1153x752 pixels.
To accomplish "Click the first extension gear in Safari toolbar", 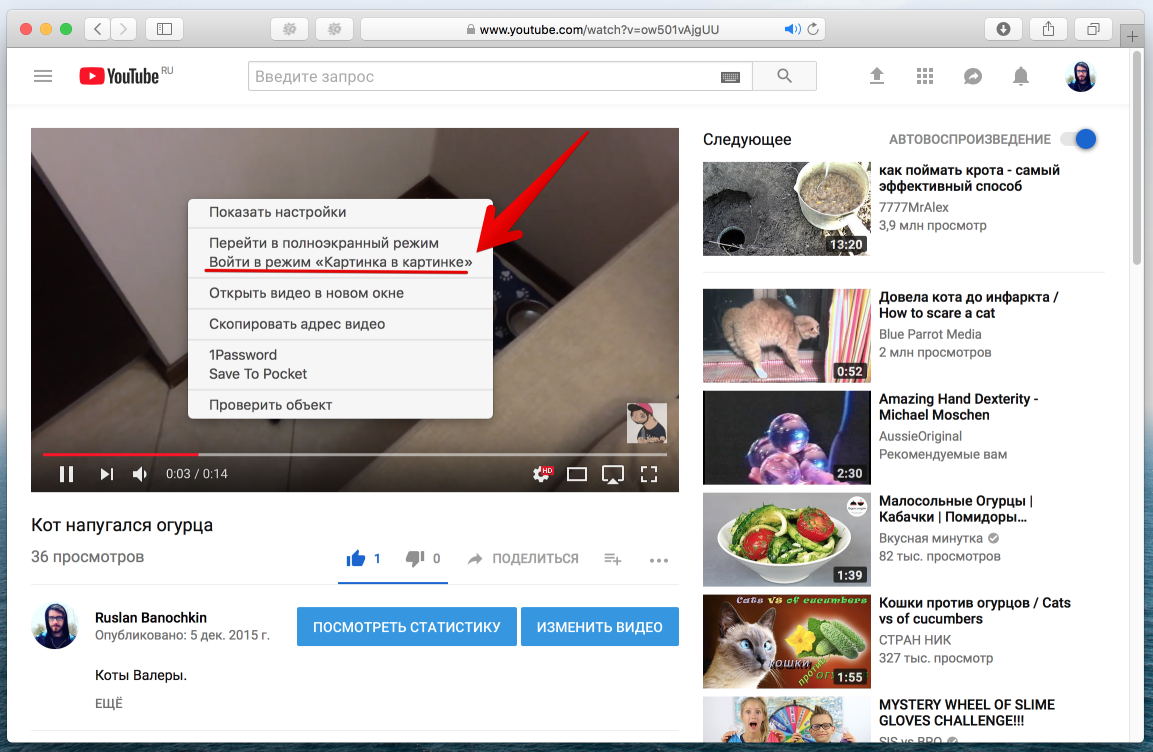I will pos(290,29).
